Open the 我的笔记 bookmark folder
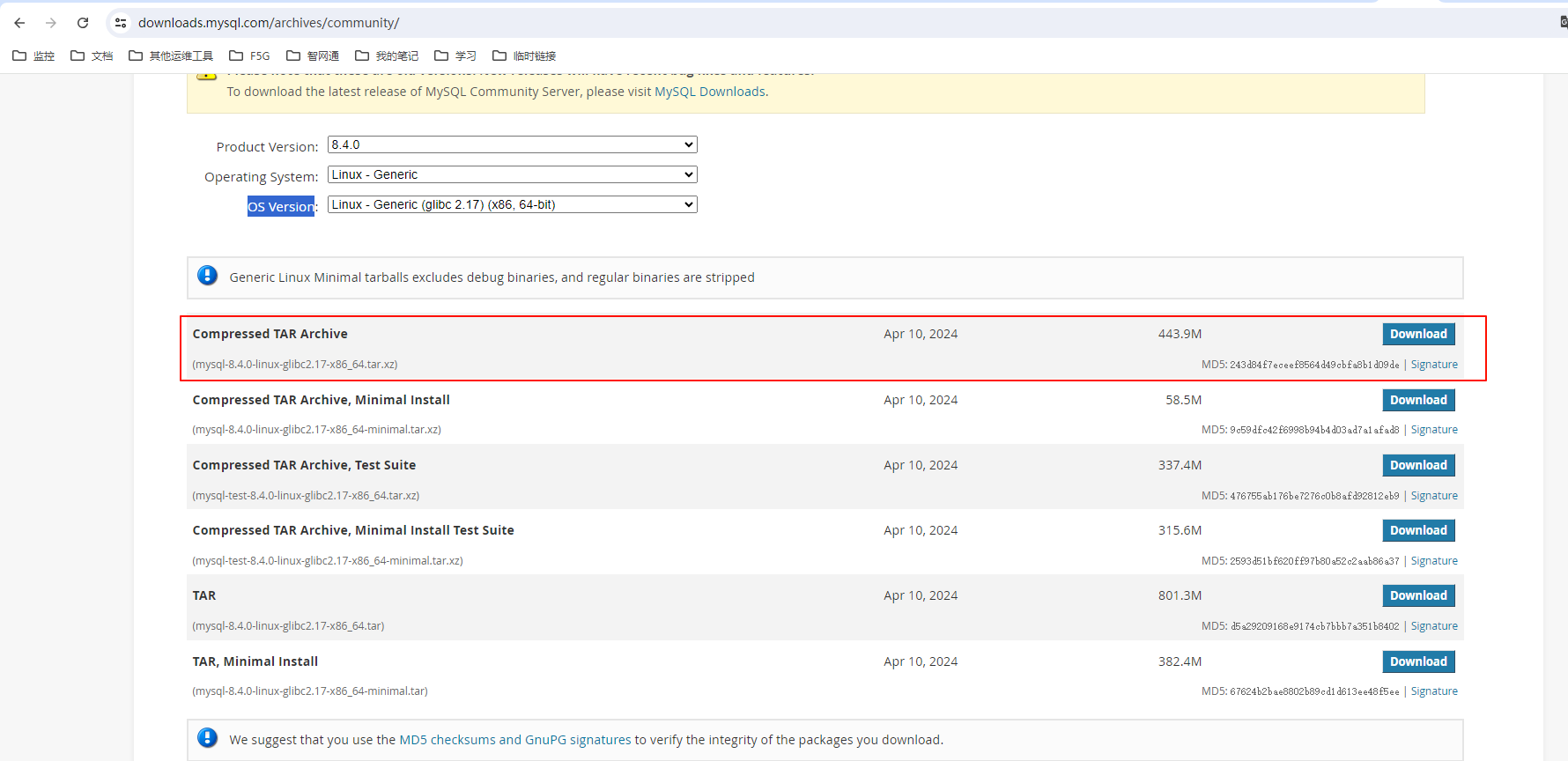 [x=387, y=55]
